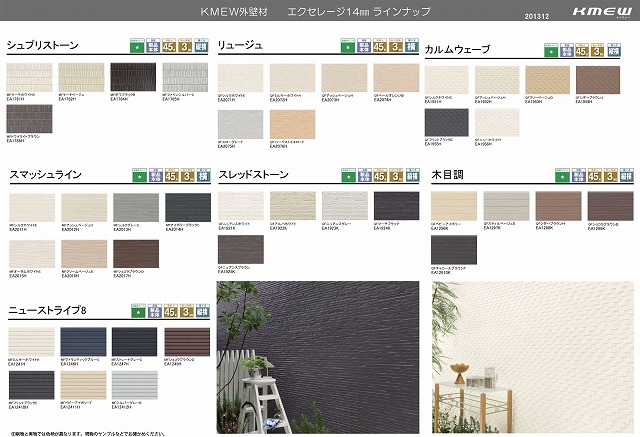Click the 縦横 badge next to ニューストライプ8
Image resolution: width=640 pixels, height=437 pixels.
tap(203, 311)
